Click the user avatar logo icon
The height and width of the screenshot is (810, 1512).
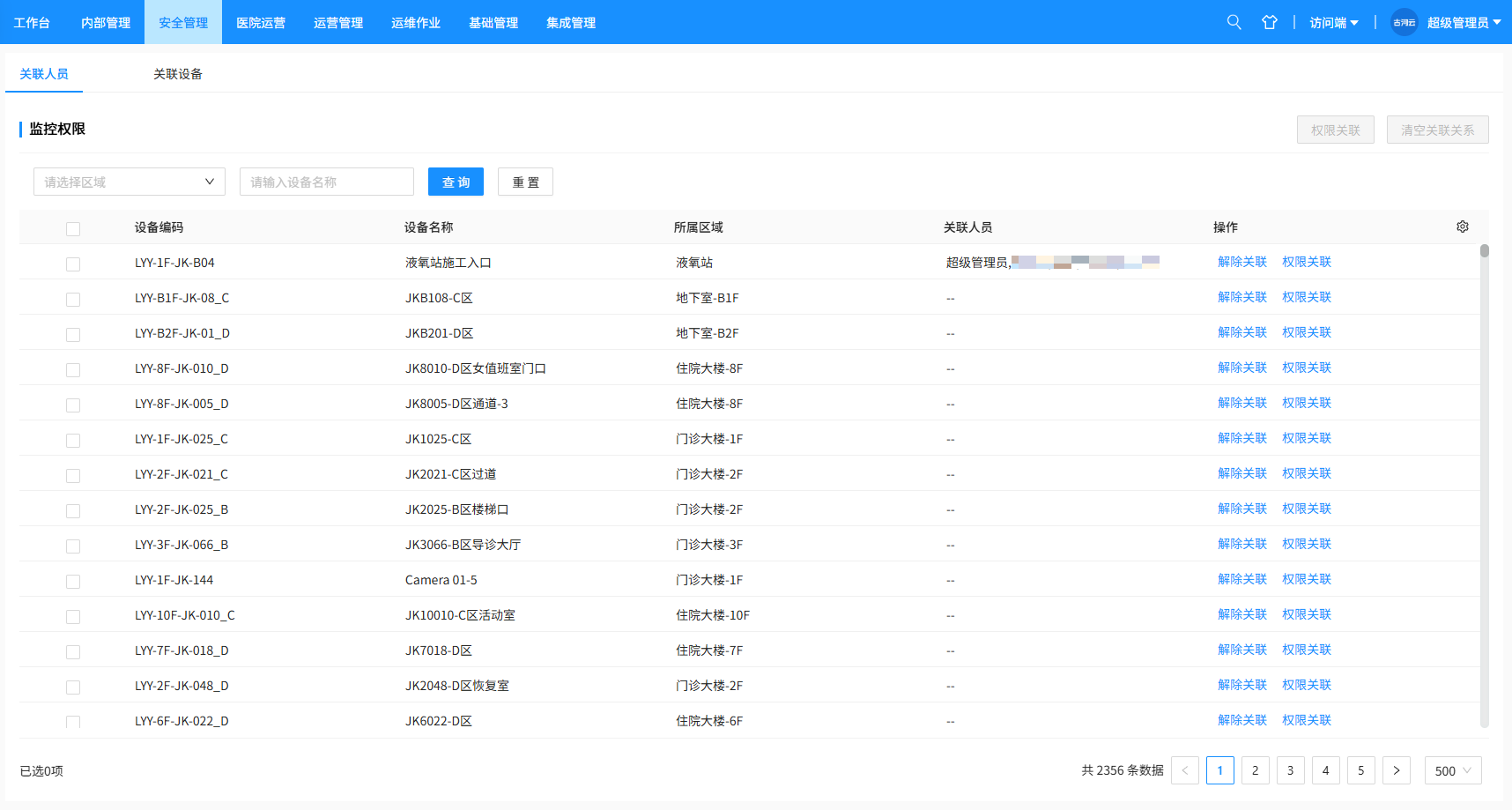pyautogui.click(x=1404, y=22)
